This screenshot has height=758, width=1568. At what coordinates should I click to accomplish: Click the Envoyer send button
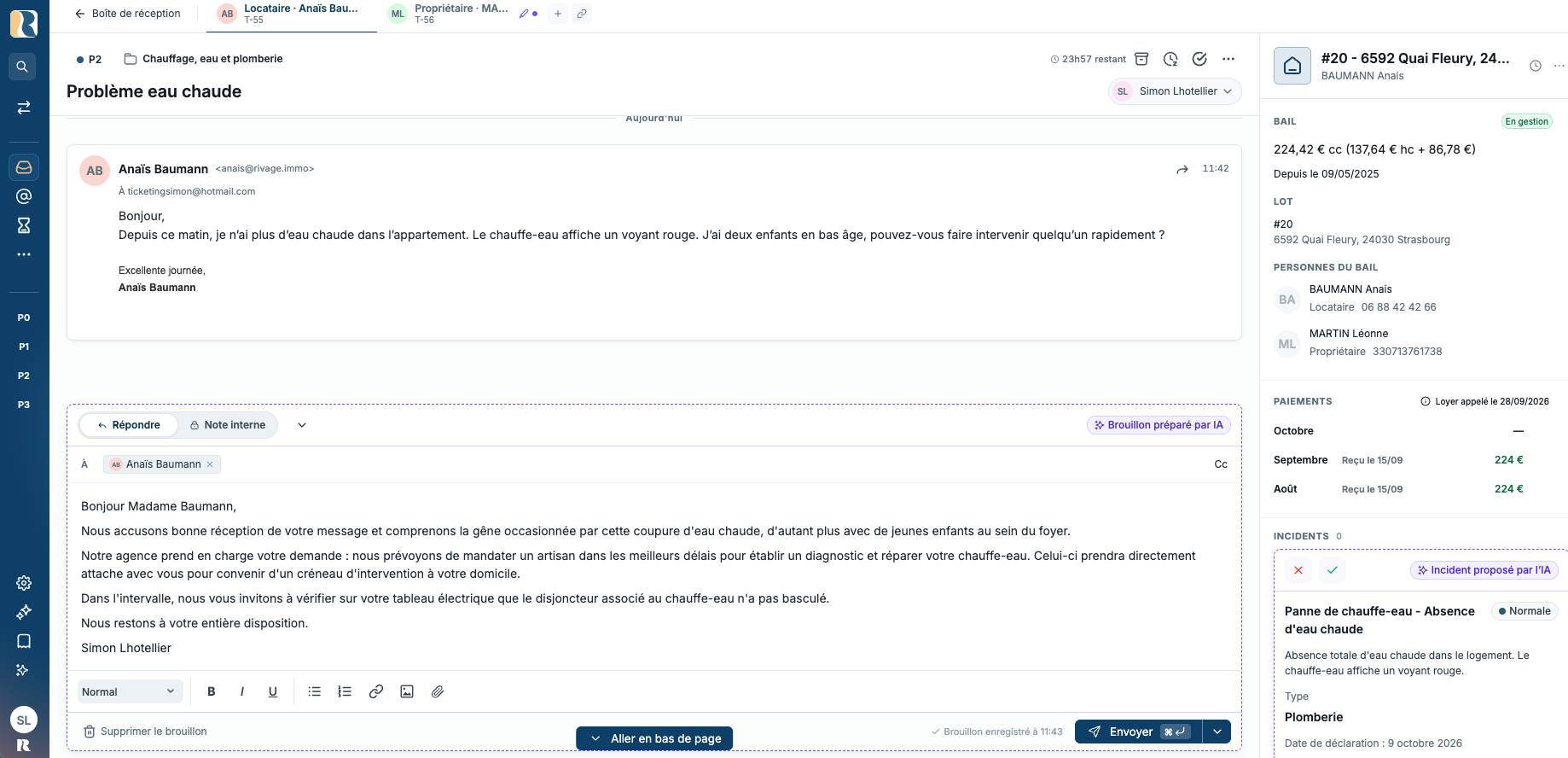(x=1138, y=732)
